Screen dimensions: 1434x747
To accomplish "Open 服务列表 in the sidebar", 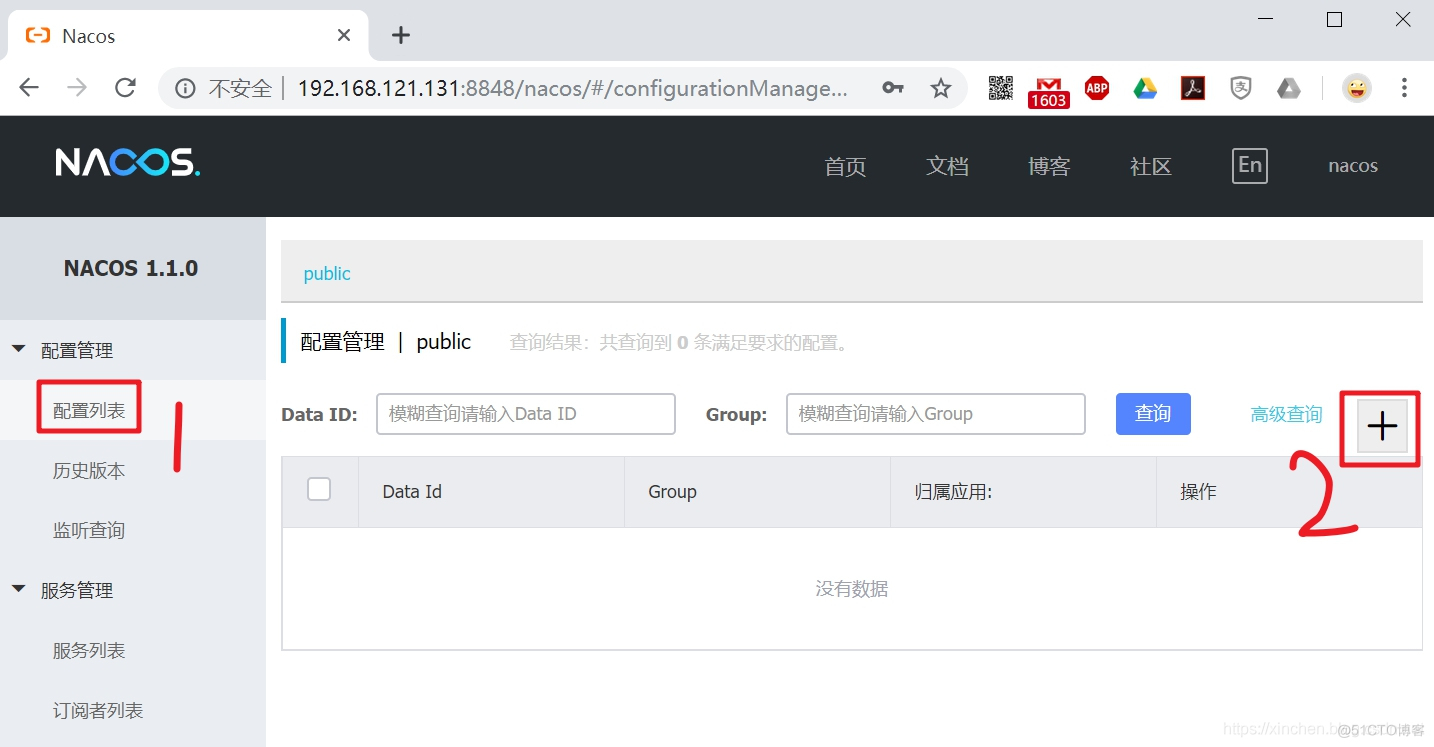I will coord(89,650).
